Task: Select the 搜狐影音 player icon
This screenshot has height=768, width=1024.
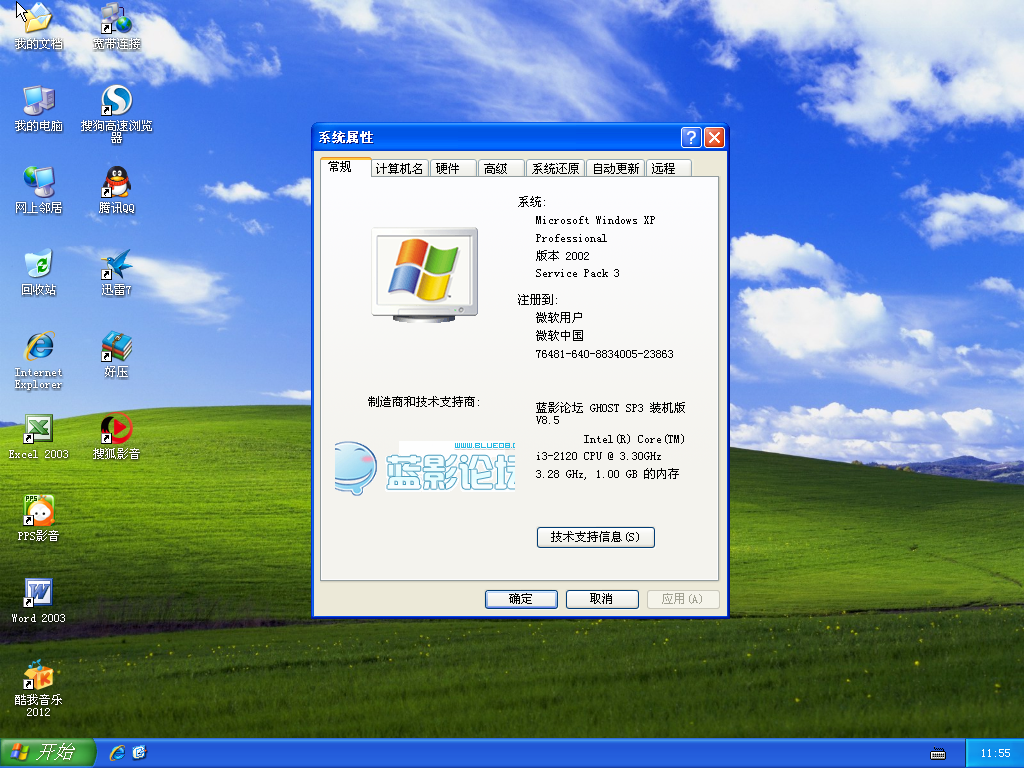Action: pyautogui.click(x=116, y=437)
